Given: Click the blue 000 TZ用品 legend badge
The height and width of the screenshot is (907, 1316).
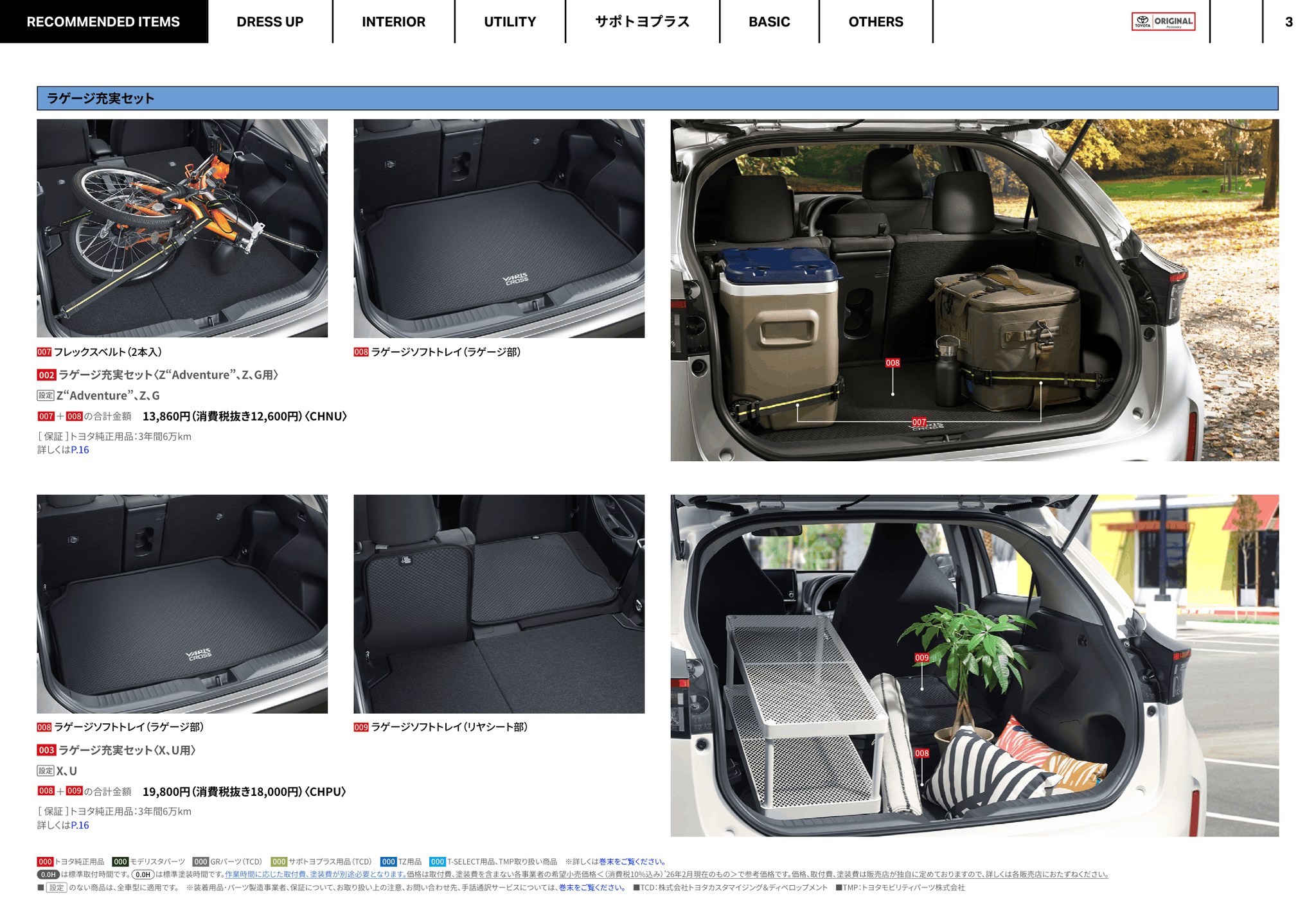Looking at the screenshot, I should click(x=388, y=862).
